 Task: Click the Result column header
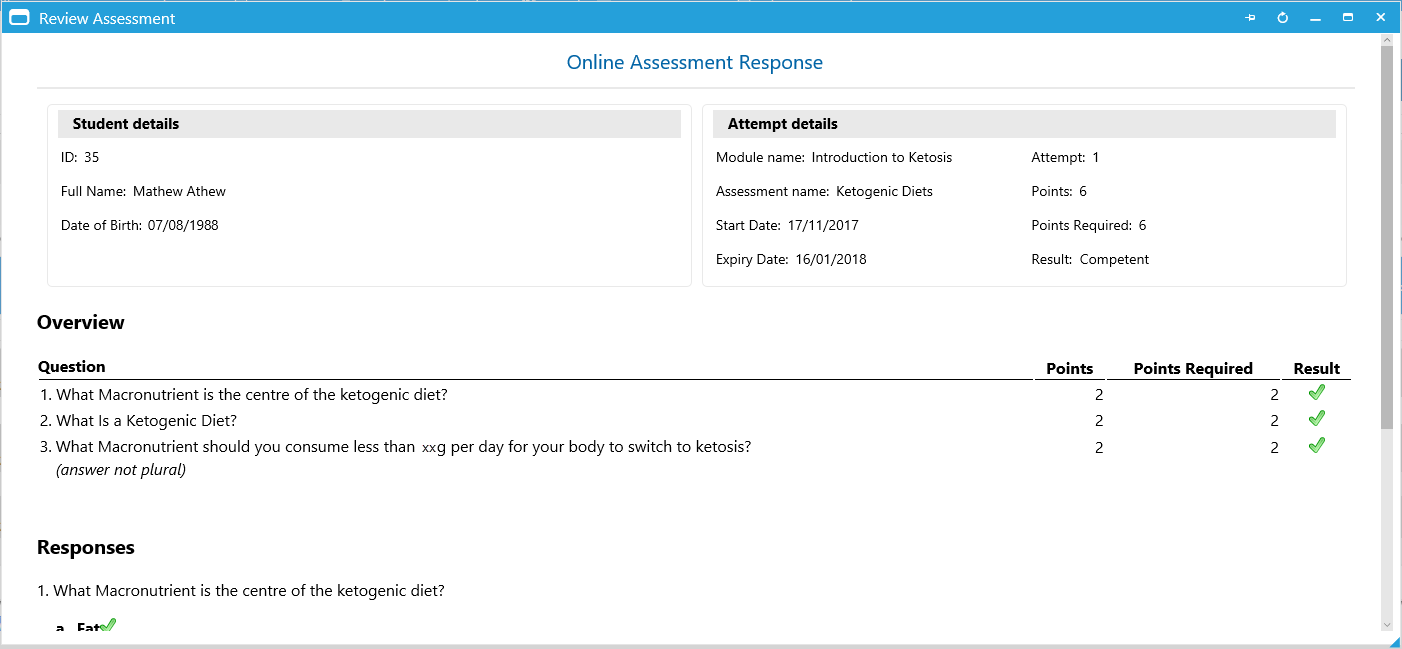[1316, 368]
